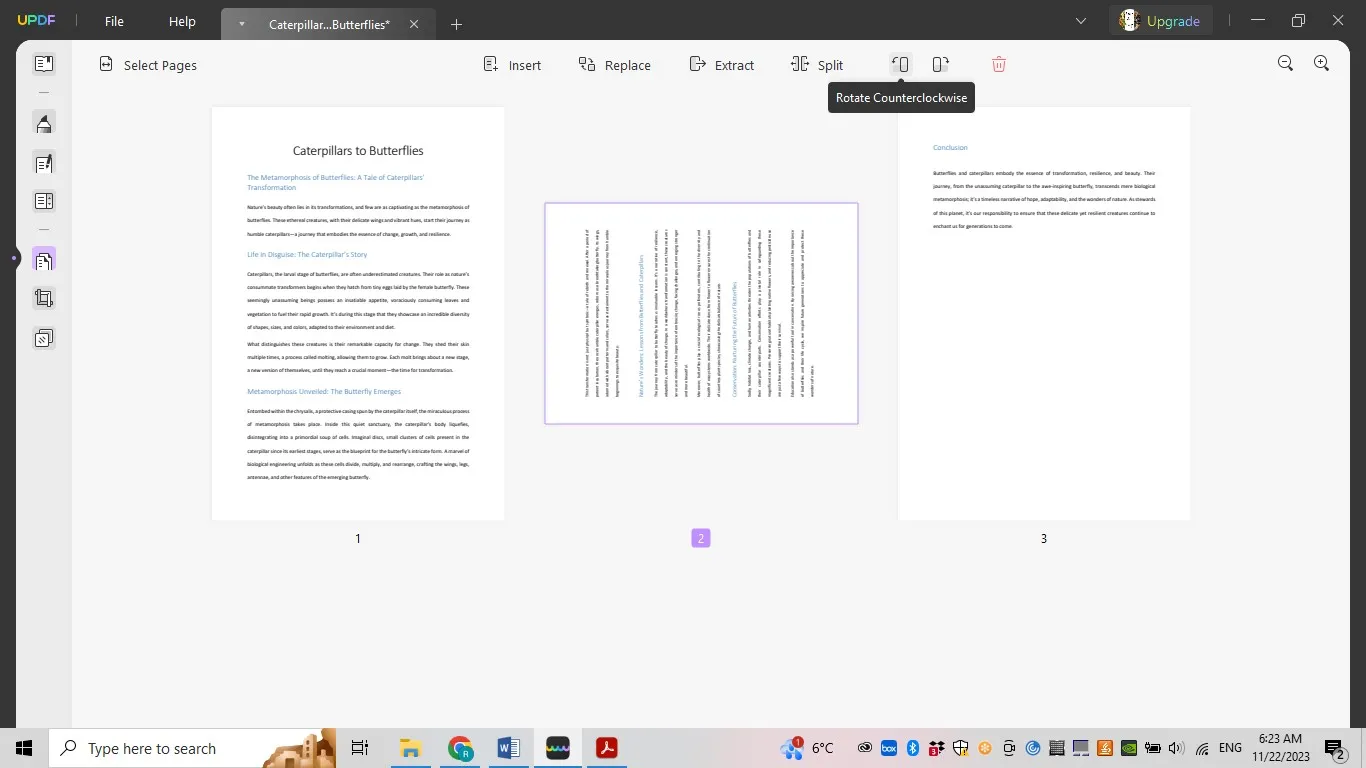The height and width of the screenshot is (768, 1366).
Task: Open Task View in taskbar
Action: (360, 748)
